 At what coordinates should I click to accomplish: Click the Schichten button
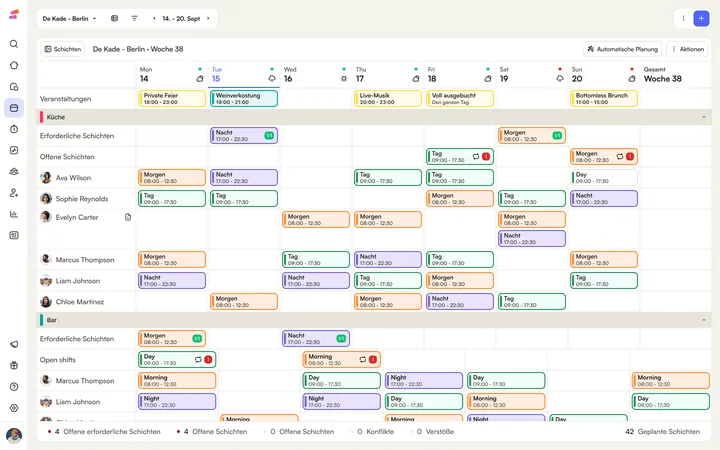tap(62, 49)
